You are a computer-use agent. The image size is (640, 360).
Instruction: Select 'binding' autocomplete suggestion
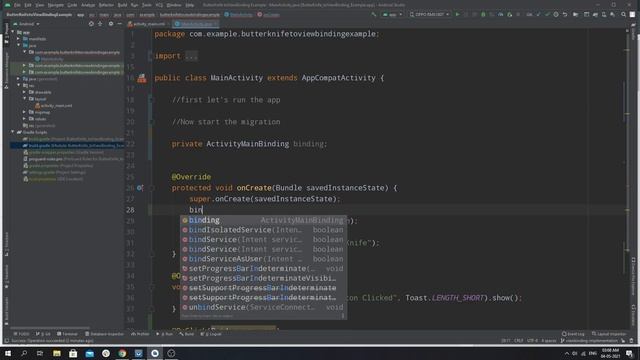pyautogui.click(x=263, y=220)
